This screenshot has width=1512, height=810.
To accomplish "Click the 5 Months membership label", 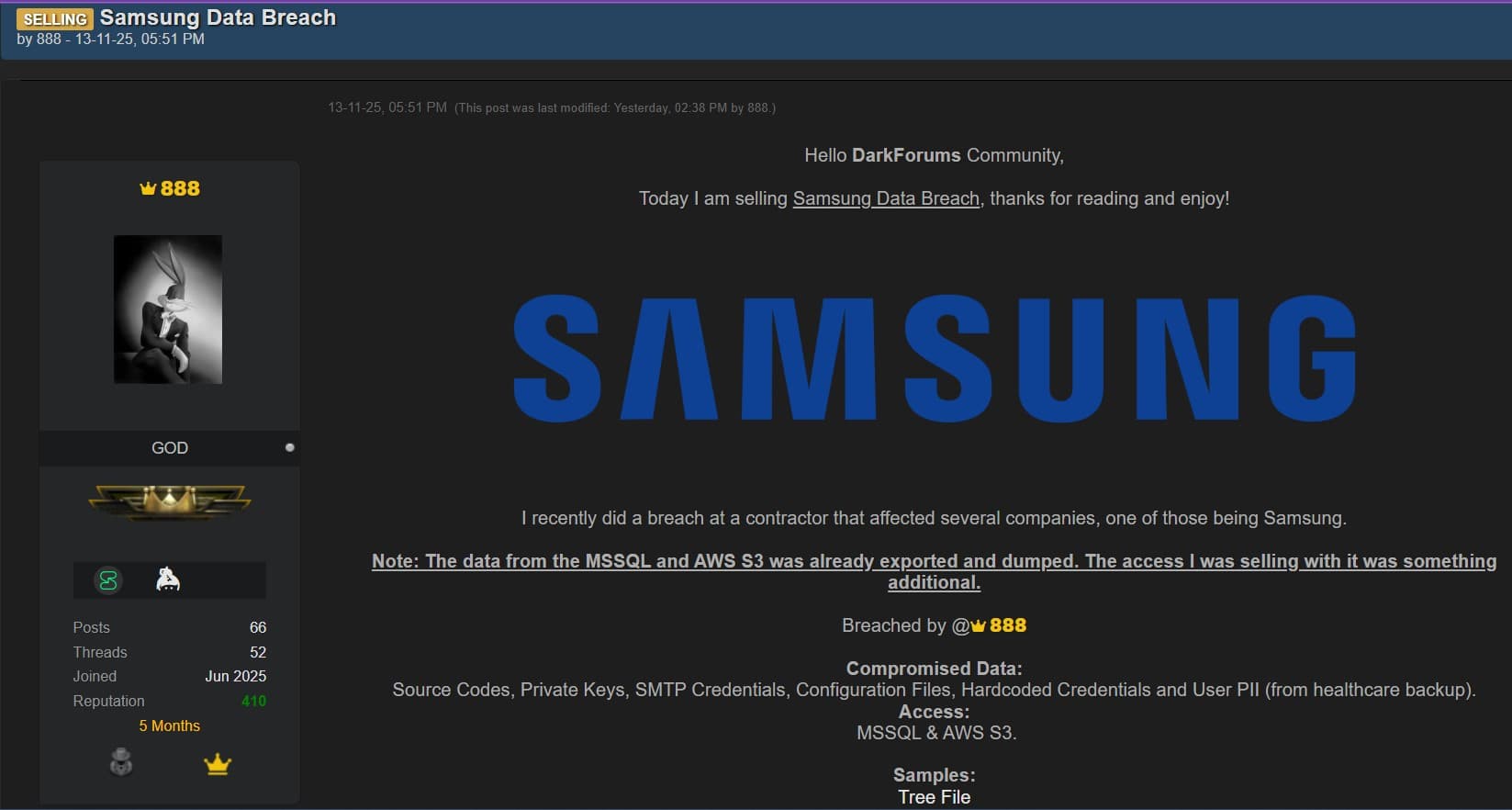I will (170, 726).
